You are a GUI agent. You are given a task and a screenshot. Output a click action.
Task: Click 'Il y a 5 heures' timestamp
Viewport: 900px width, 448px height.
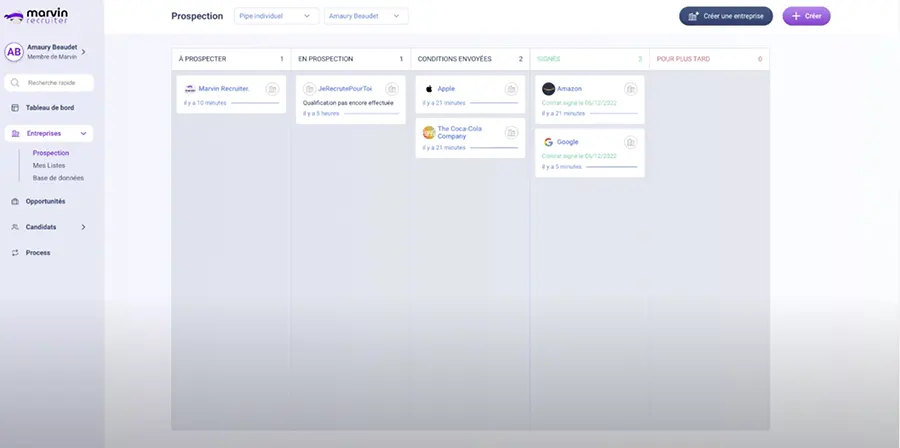tap(321, 114)
